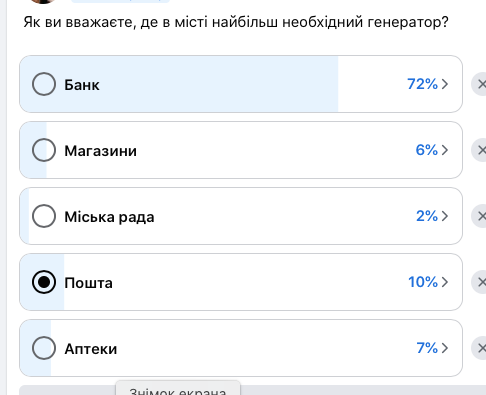Open Магазини voters via chevron arrow
Screen dimensions: 486x395
[445, 150]
